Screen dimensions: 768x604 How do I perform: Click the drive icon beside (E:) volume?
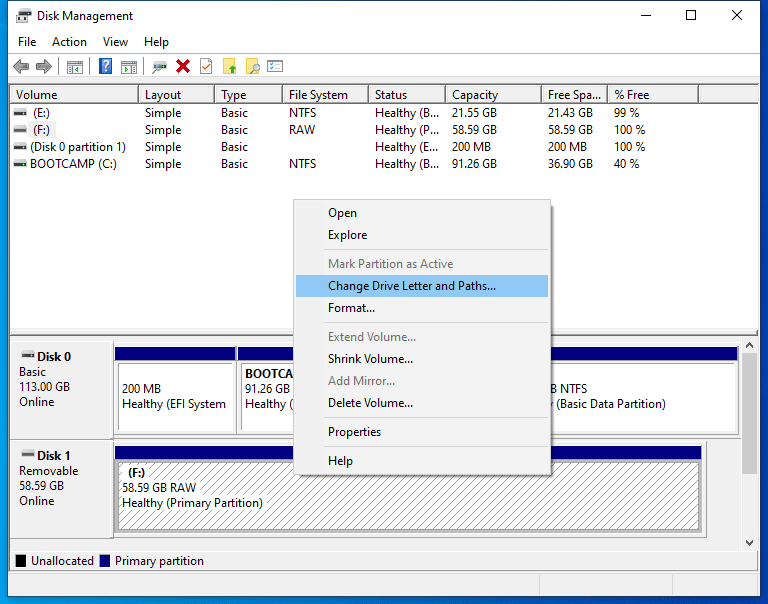pos(20,113)
